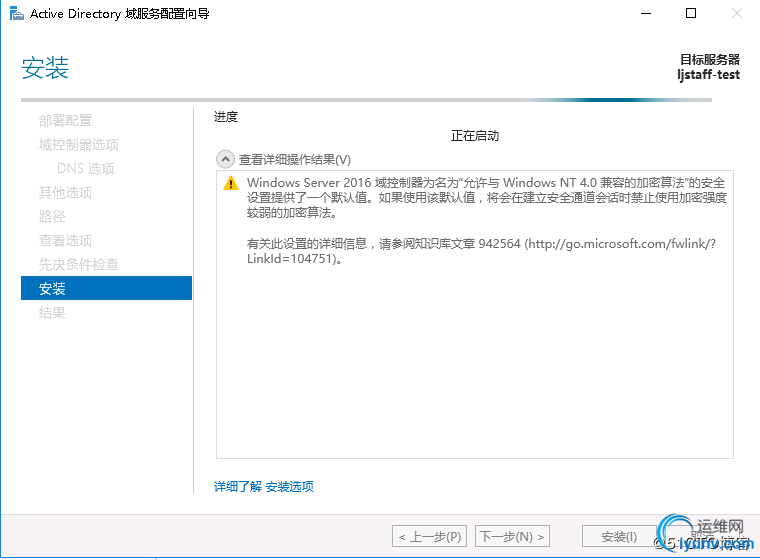Screen dimensions: 760x560
Task: Select the 先决条件检查 step
Action: (79, 264)
